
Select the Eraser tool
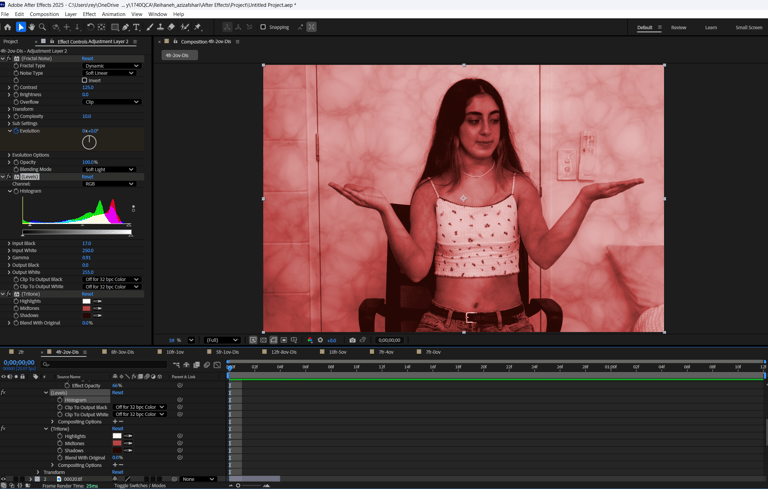[x=171, y=27]
